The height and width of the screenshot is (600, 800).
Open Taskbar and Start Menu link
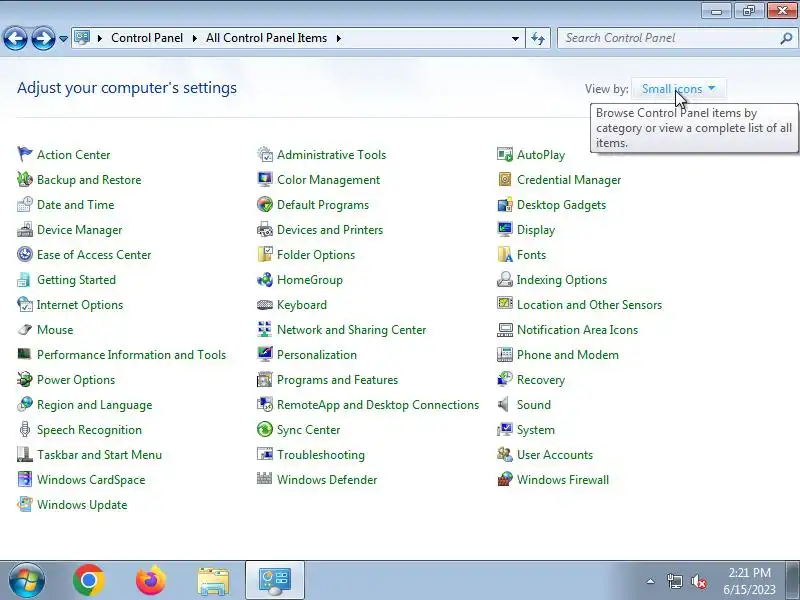point(99,455)
